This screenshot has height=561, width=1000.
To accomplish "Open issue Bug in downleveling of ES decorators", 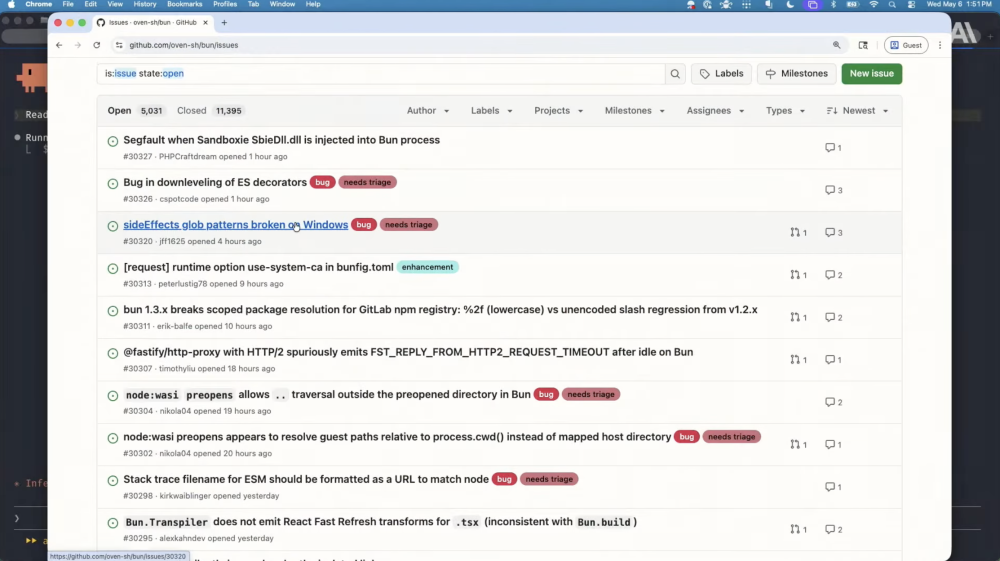I will tap(215, 182).
